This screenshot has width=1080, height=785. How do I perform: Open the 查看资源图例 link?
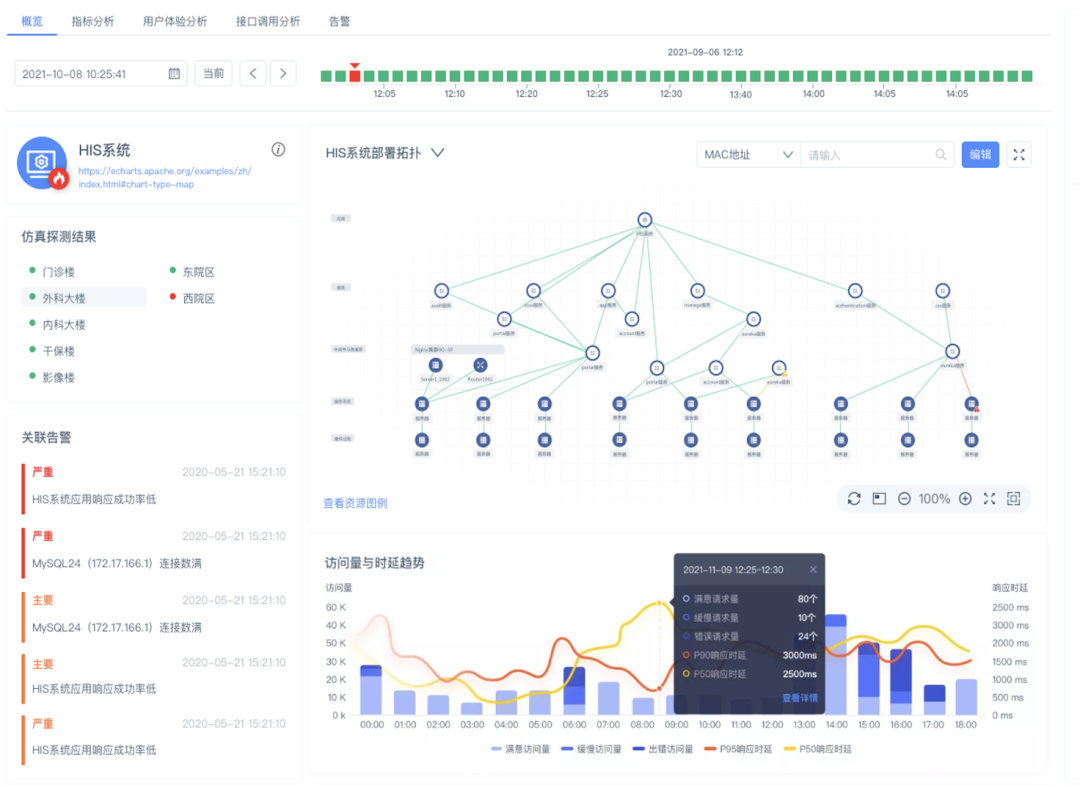click(x=353, y=503)
